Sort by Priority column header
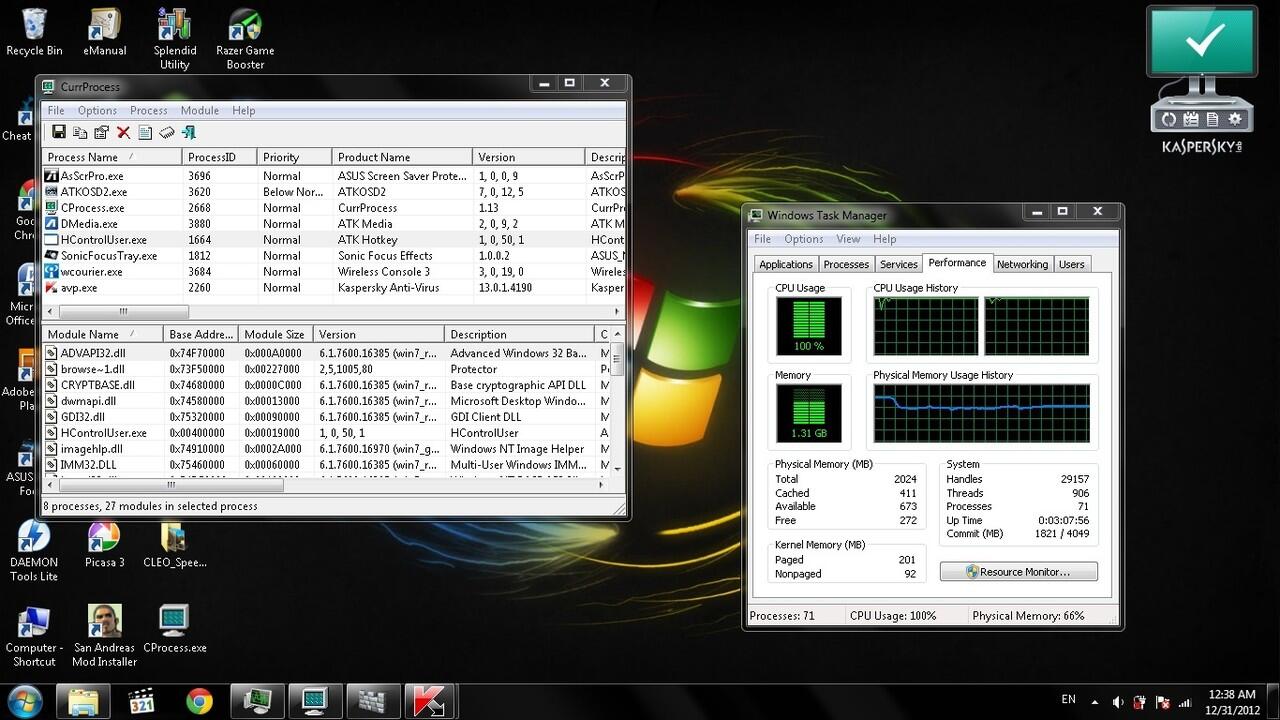This screenshot has width=1280, height=720. tap(294, 157)
